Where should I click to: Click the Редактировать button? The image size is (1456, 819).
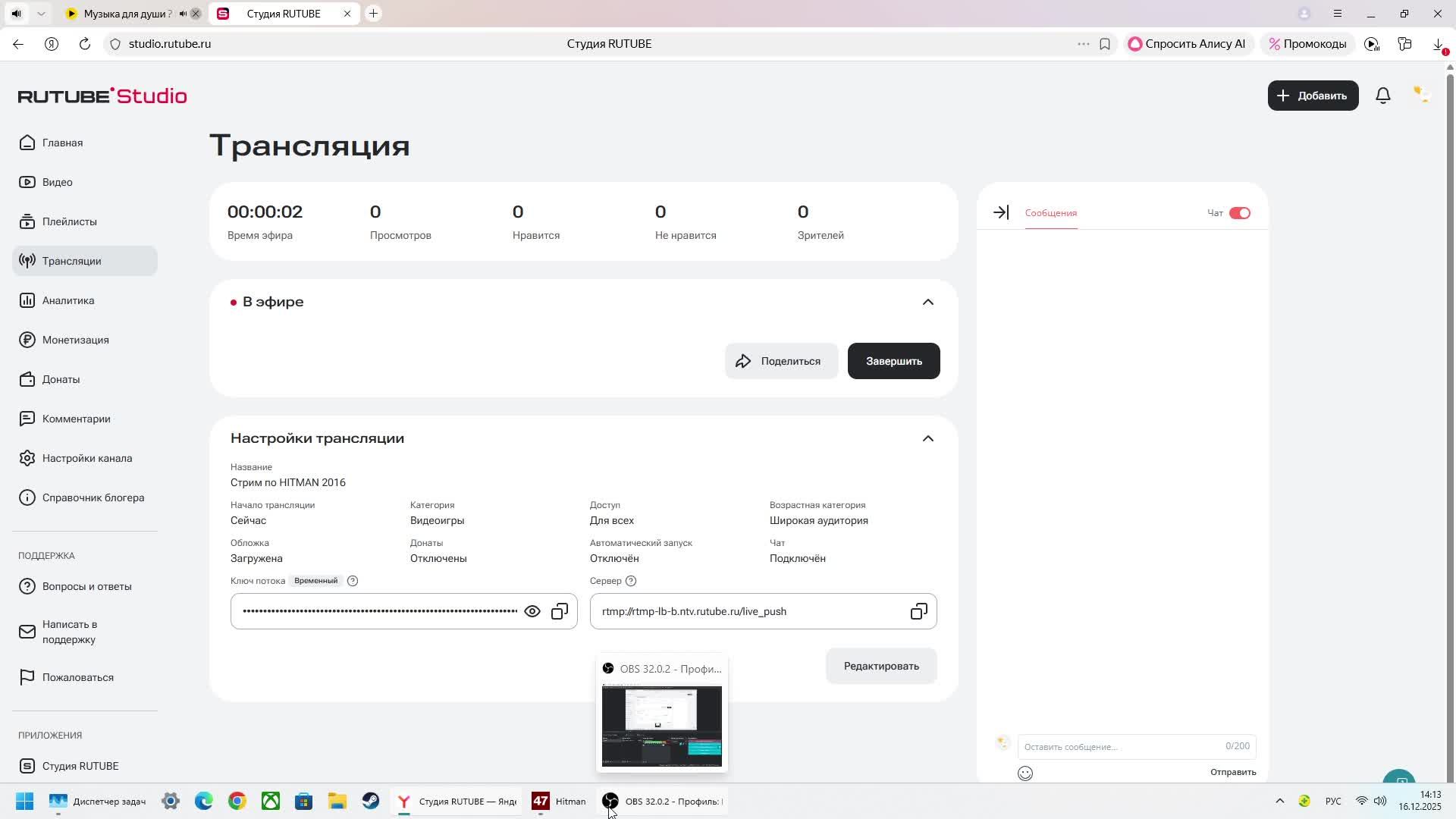click(880, 666)
